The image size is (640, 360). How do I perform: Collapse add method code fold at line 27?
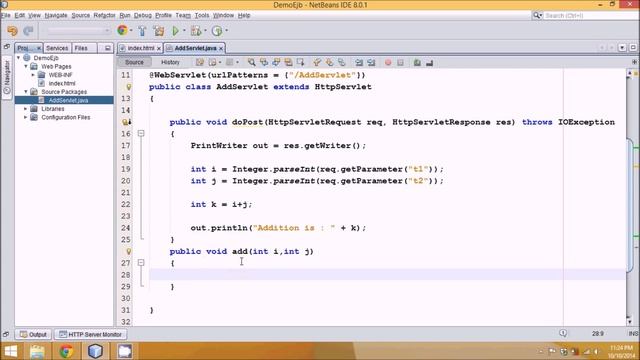[141, 263]
